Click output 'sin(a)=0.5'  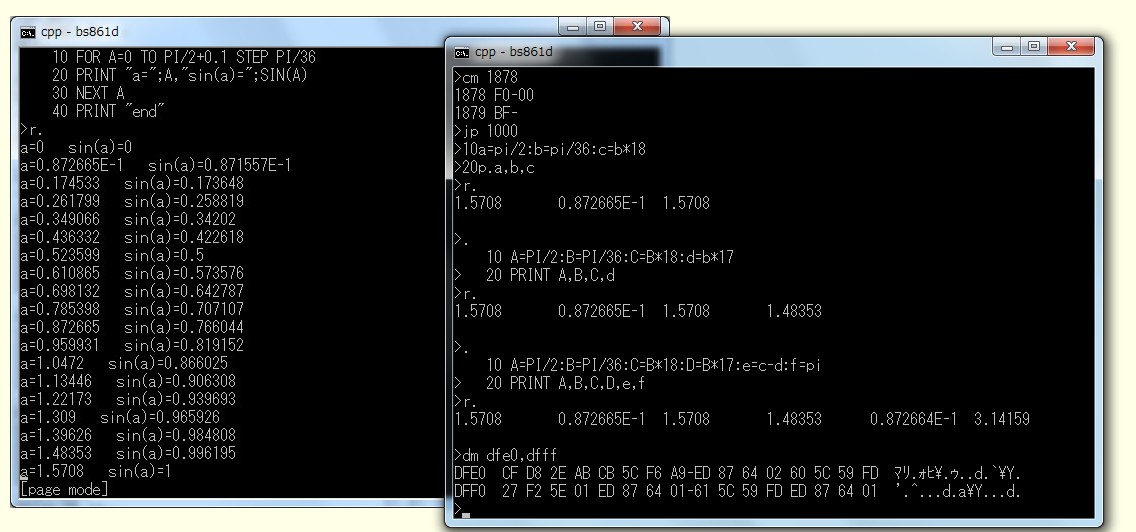pos(164,255)
